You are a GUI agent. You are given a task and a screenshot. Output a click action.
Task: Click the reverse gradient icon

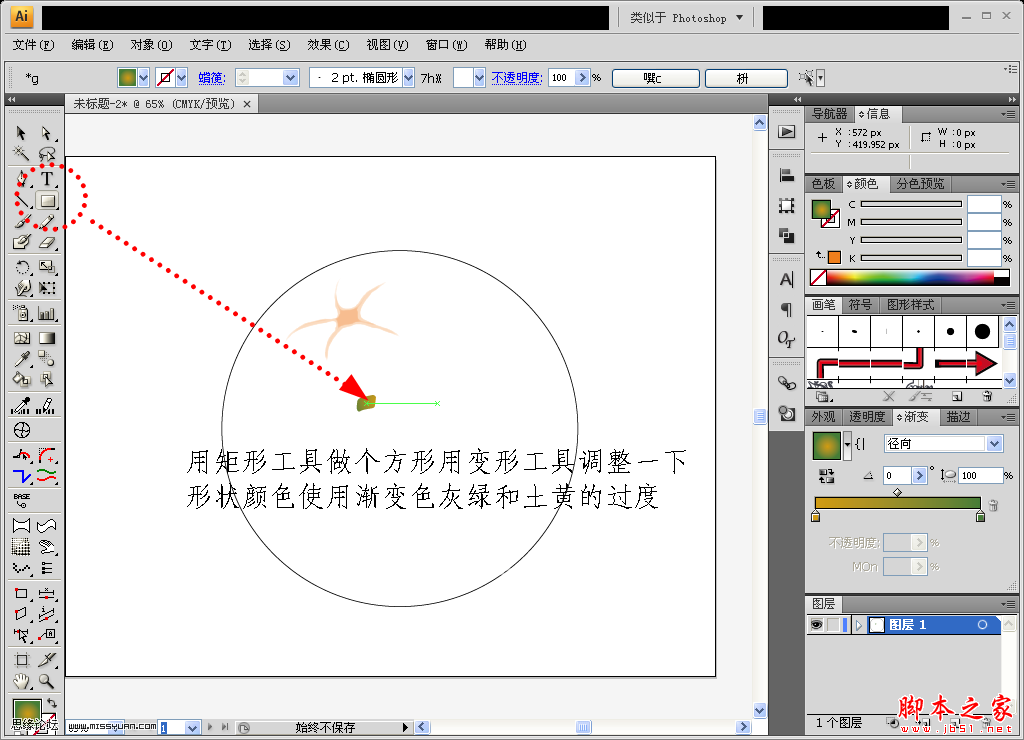(x=826, y=476)
